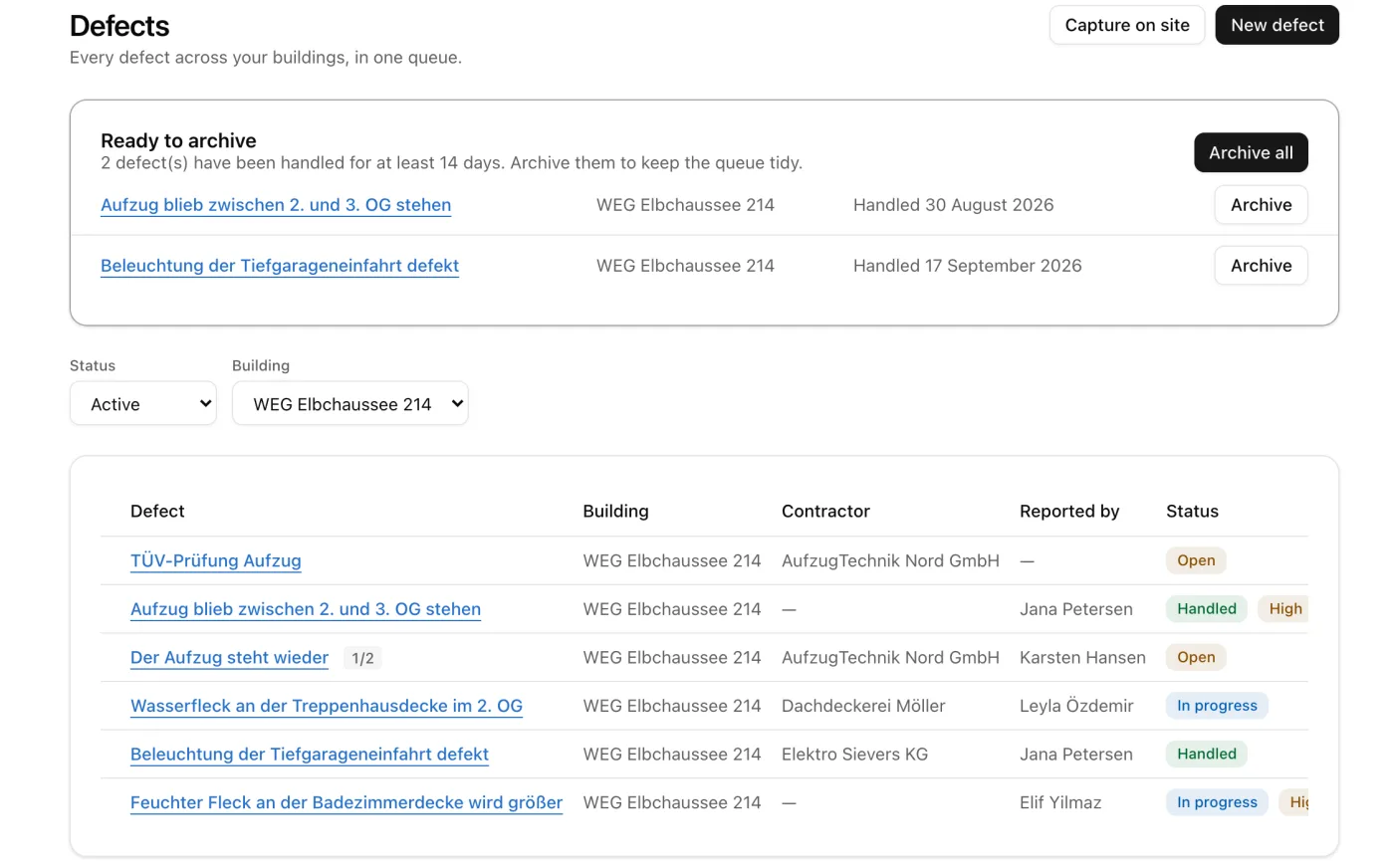Screen dimensions: 1394x868
Task: Archive all handled defects
Action: (1251, 152)
